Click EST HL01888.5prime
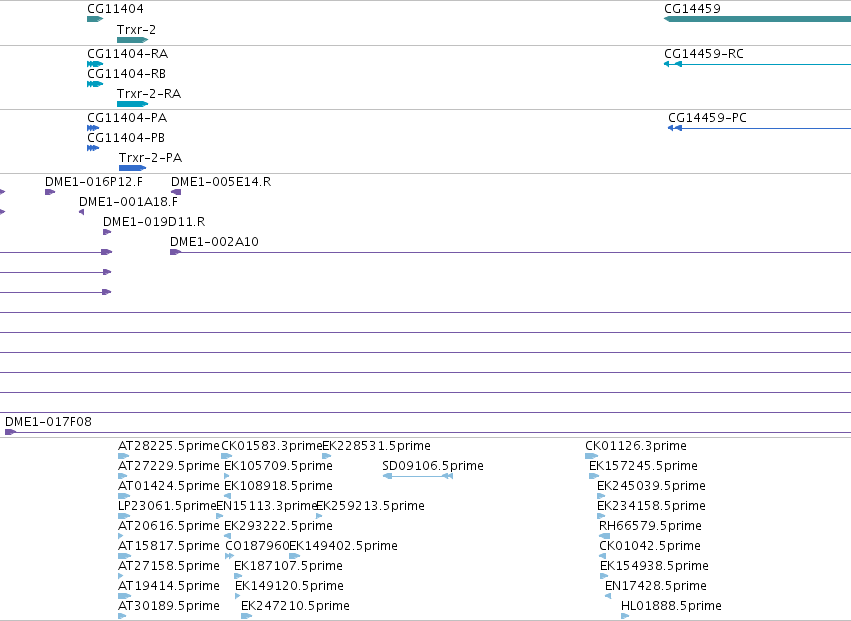Screen dimensions: 851x621 (671, 607)
